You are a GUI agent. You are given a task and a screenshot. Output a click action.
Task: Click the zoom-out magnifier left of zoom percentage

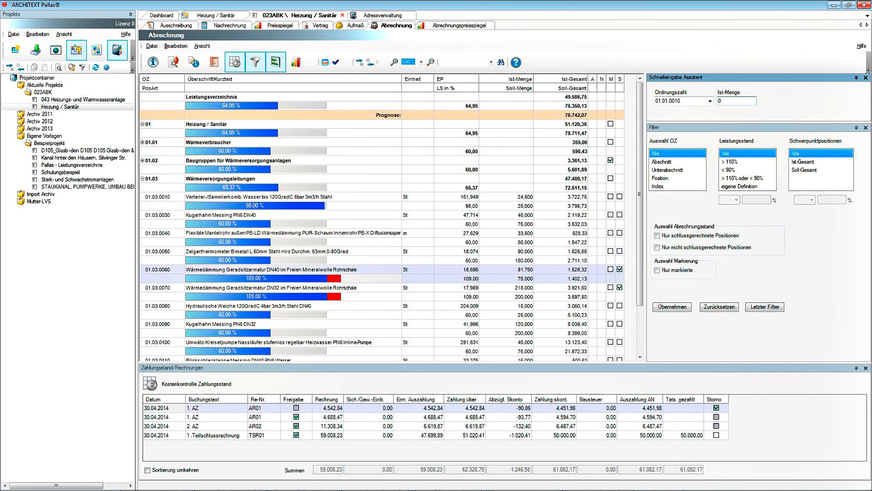[x=395, y=63]
